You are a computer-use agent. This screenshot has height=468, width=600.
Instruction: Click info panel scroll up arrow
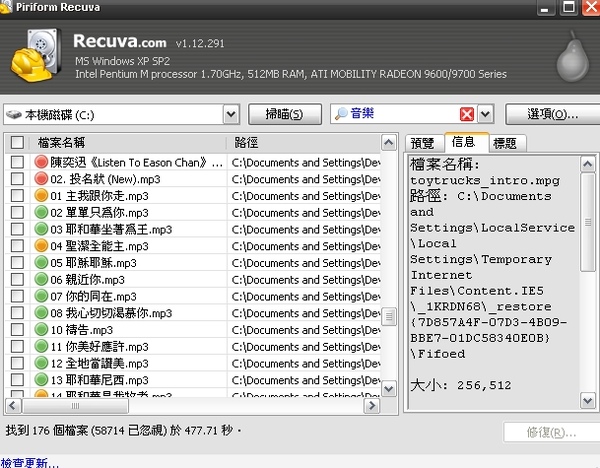click(588, 165)
